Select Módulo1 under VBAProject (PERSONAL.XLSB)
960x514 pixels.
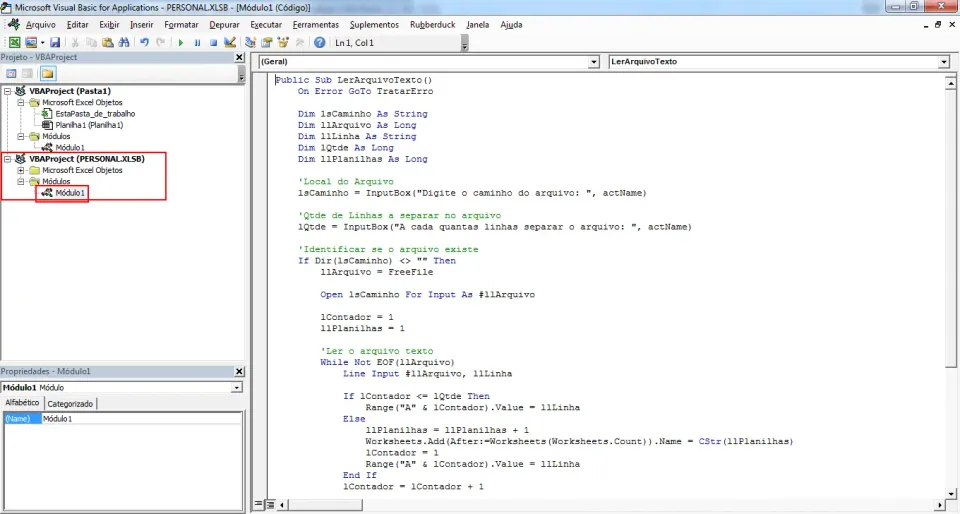70,193
